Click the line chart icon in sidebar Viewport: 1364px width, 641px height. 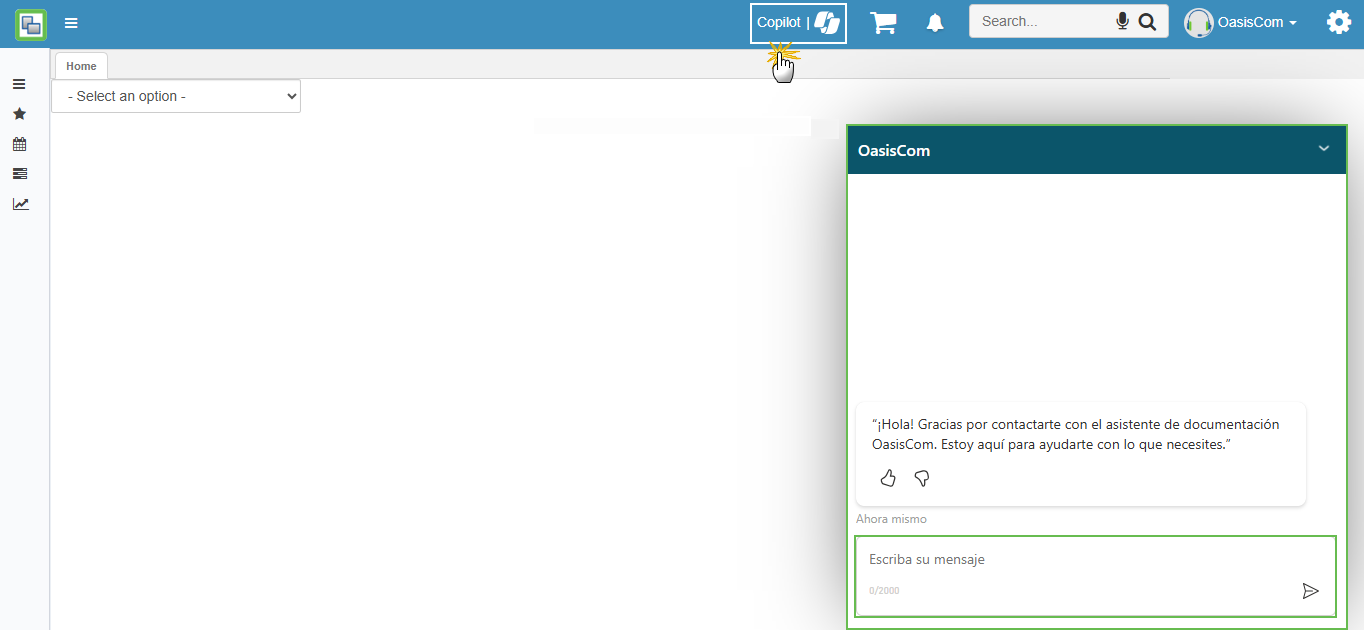click(20, 204)
